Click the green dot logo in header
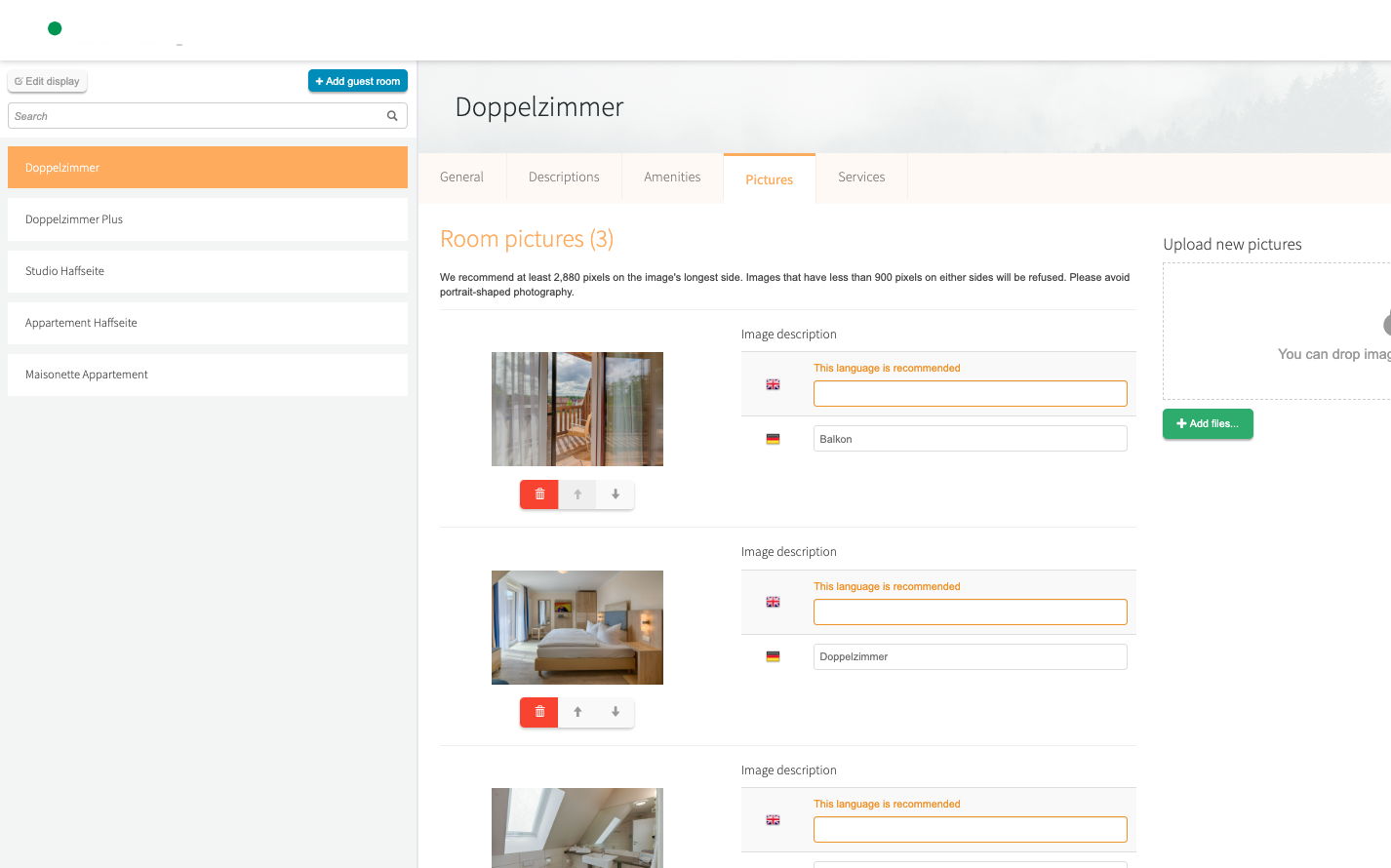Image resolution: width=1391 pixels, height=868 pixels. coord(55,28)
